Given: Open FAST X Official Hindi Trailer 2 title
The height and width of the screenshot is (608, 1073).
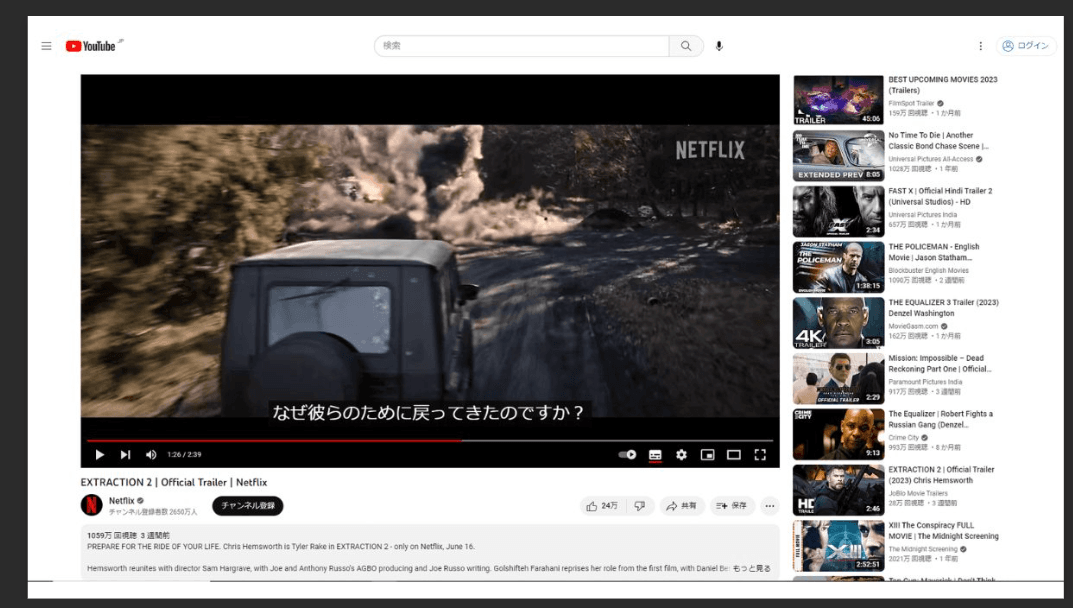Looking at the screenshot, I should (x=940, y=197).
